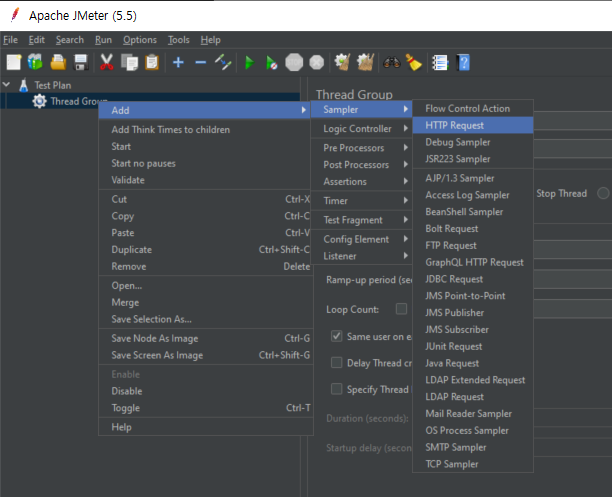Open the Tools menu
This screenshot has width=612, height=497.
coord(178,40)
